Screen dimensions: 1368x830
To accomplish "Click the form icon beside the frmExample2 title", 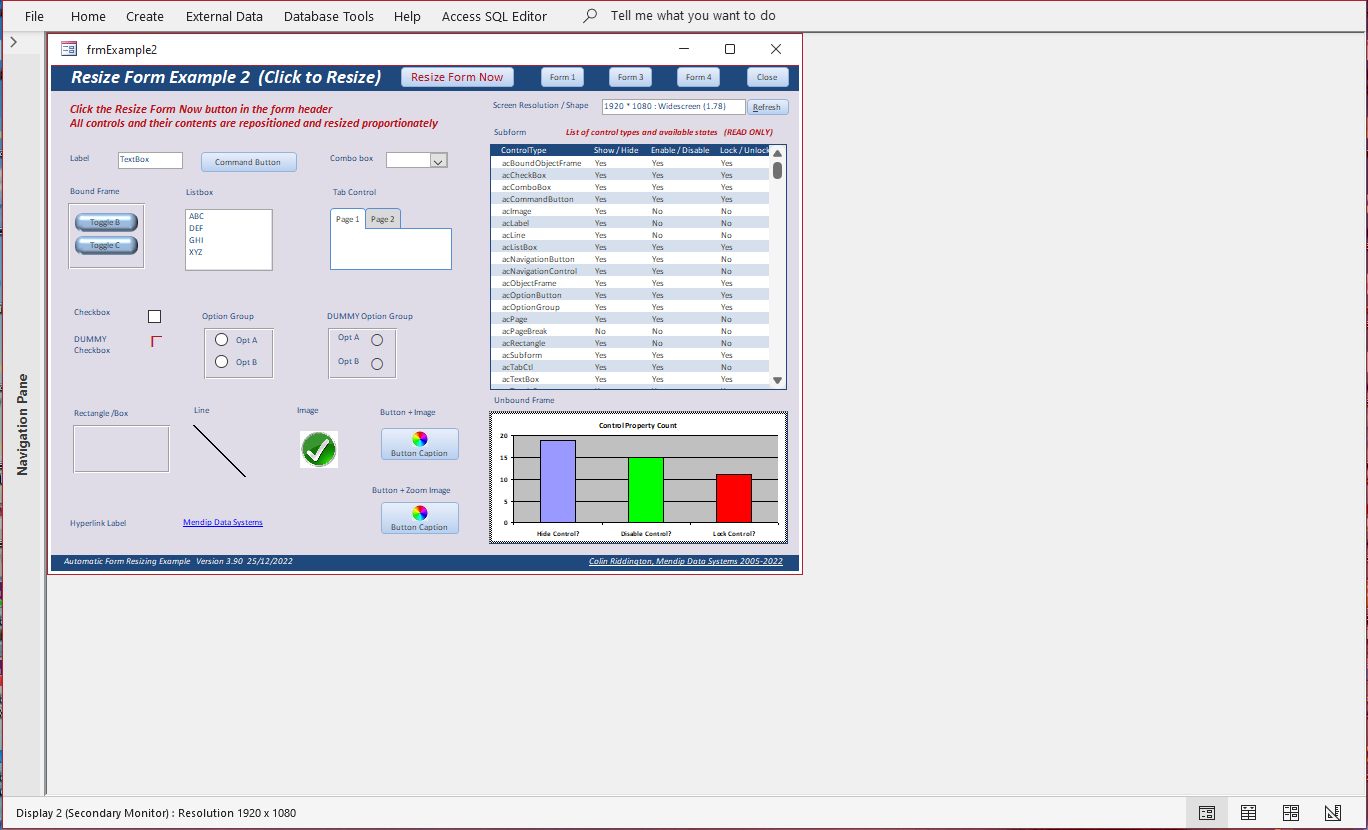I will (x=69, y=49).
